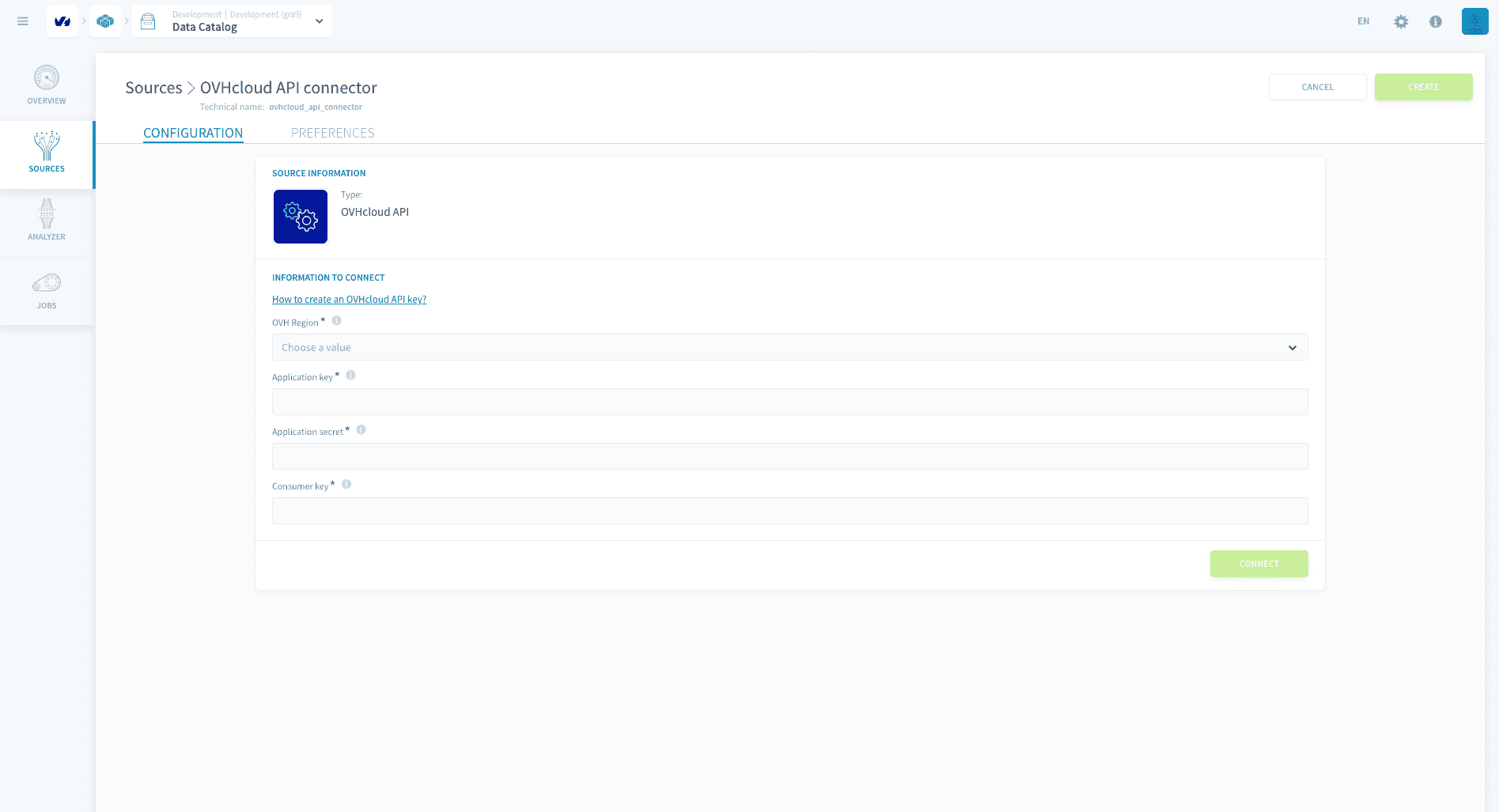Image resolution: width=1499 pixels, height=812 pixels.
Task: Focus the Application key input field
Action: [x=789, y=402]
